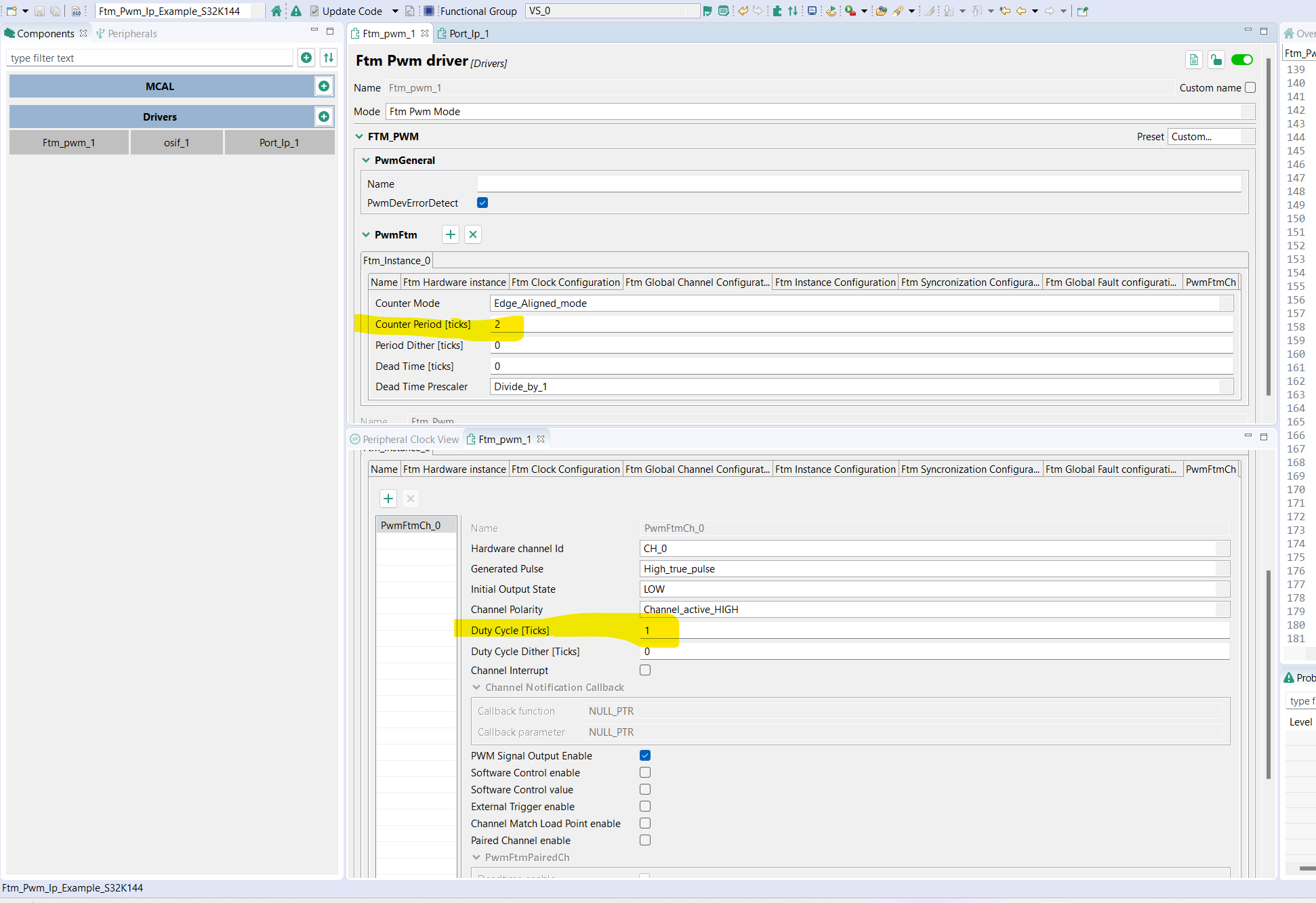The height and width of the screenshot is (903, 1316).
Task: Click the home icon in top toolbar
Action: (x=276, y=11)
